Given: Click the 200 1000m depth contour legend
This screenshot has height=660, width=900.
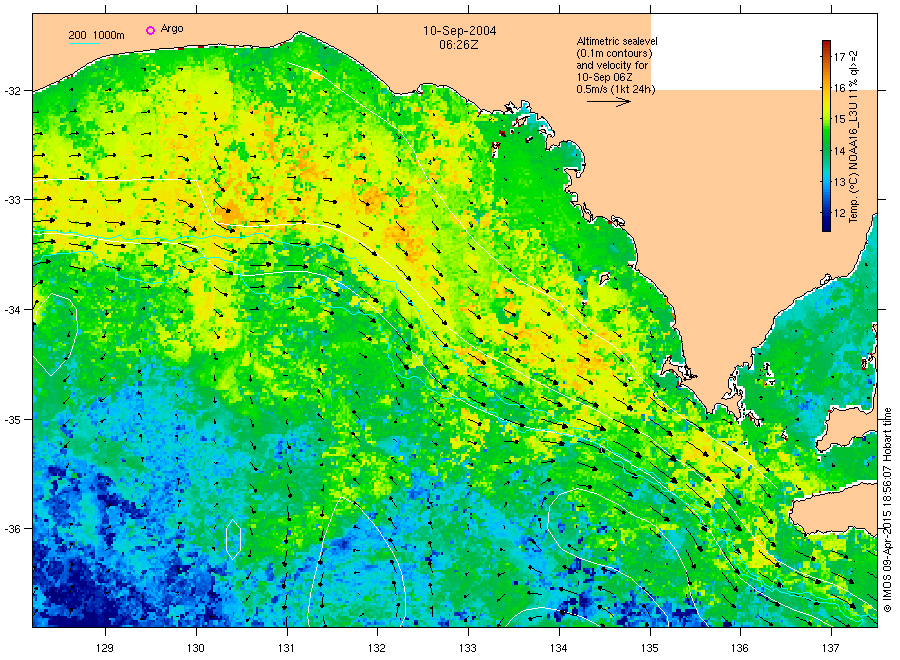Looking at the screenshot, I should point(96,36).
